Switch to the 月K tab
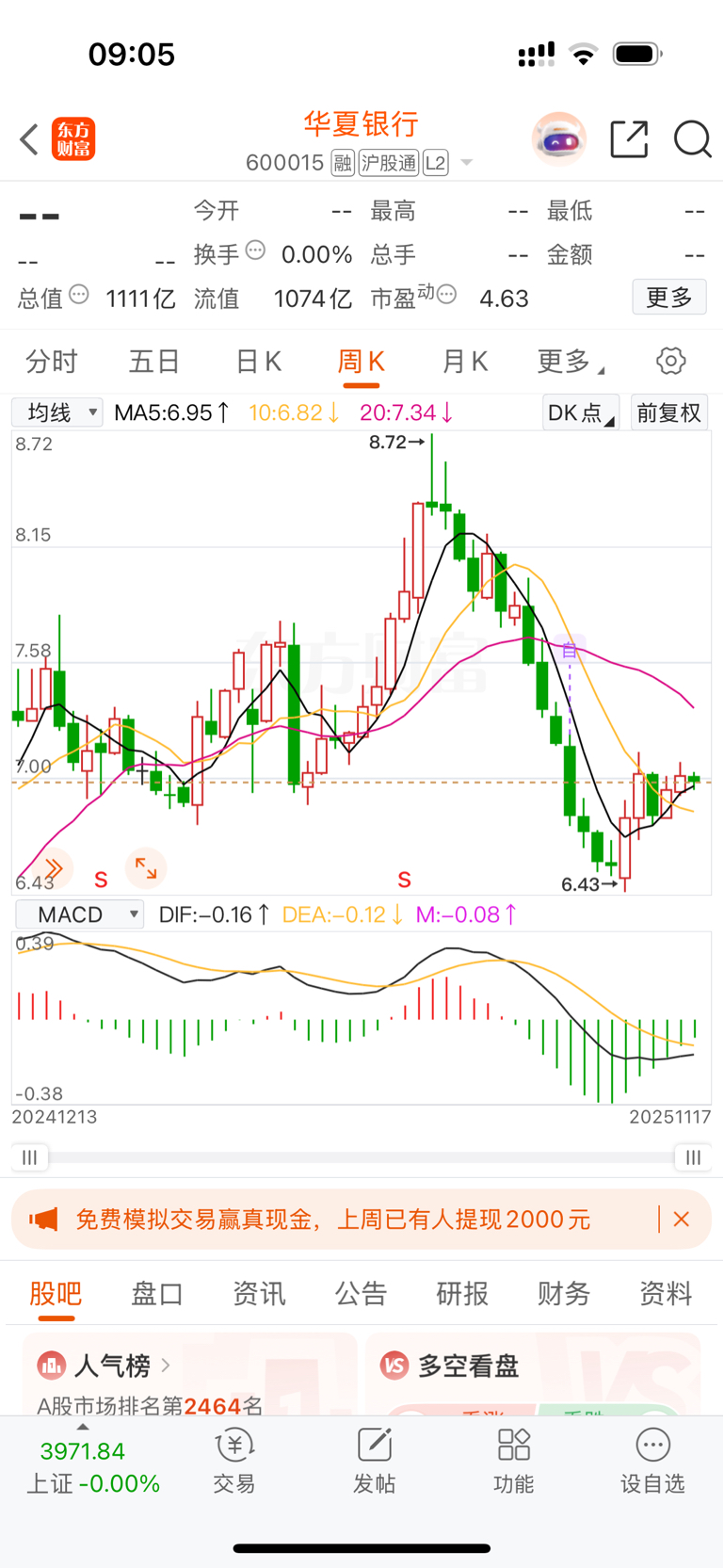The width and height of the screenshot is (724, 1568). pos(465,361)
